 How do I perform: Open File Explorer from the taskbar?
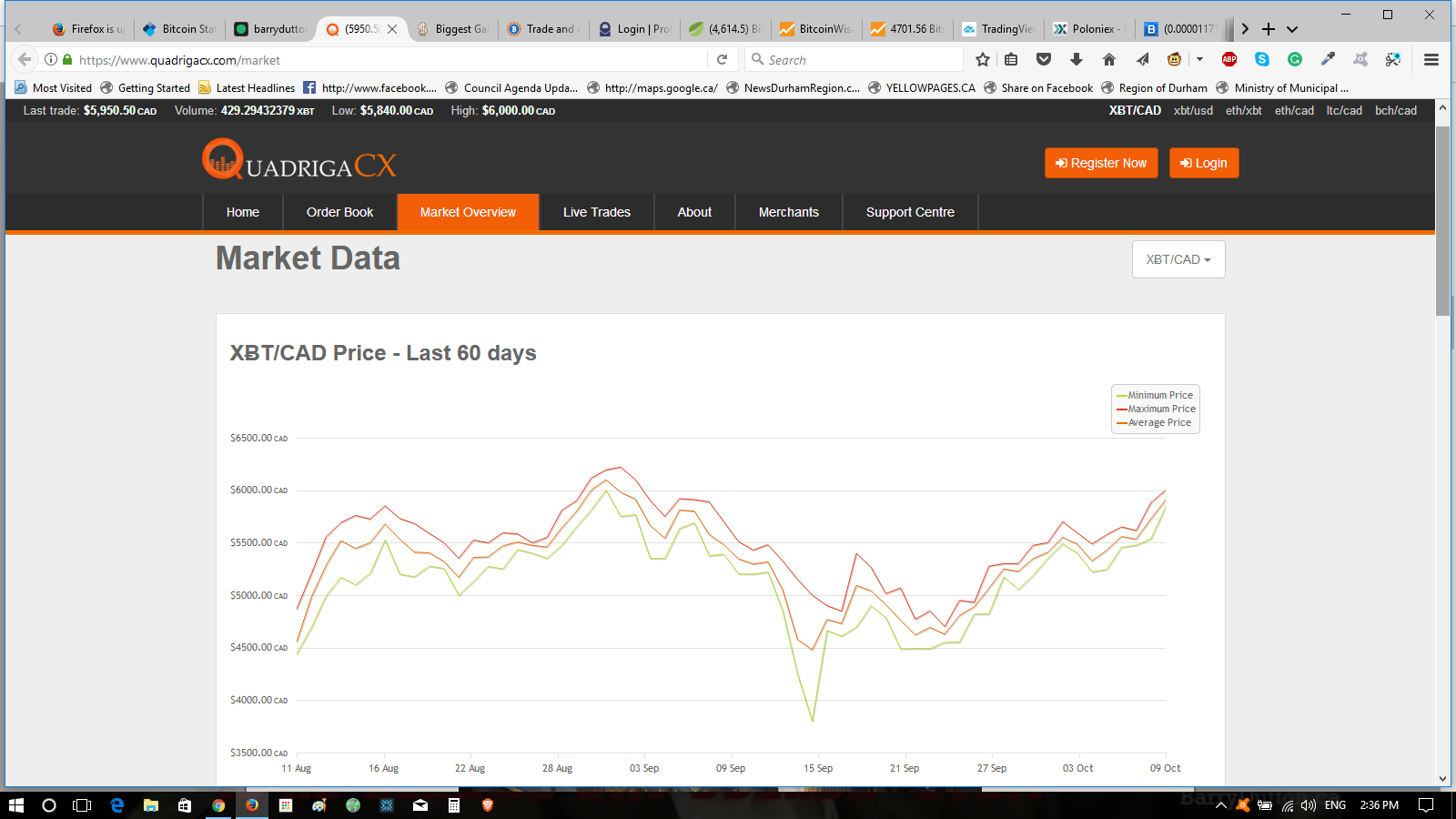coord(151,805)
